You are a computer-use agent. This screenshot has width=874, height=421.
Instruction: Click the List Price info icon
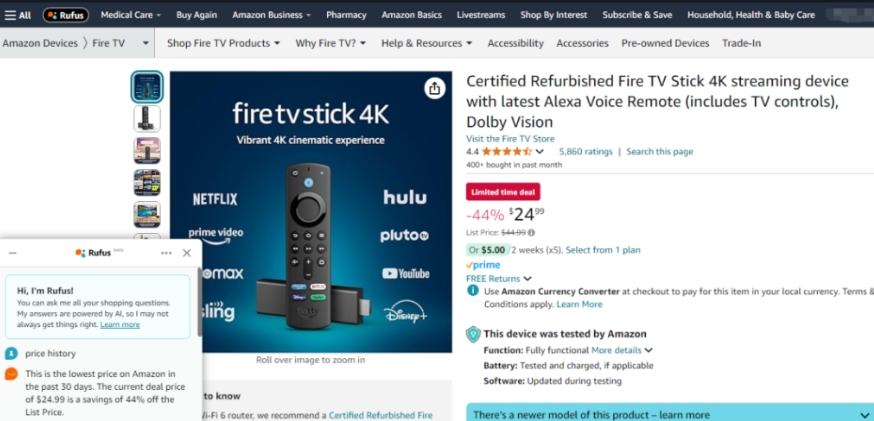(x=531, y=233)
